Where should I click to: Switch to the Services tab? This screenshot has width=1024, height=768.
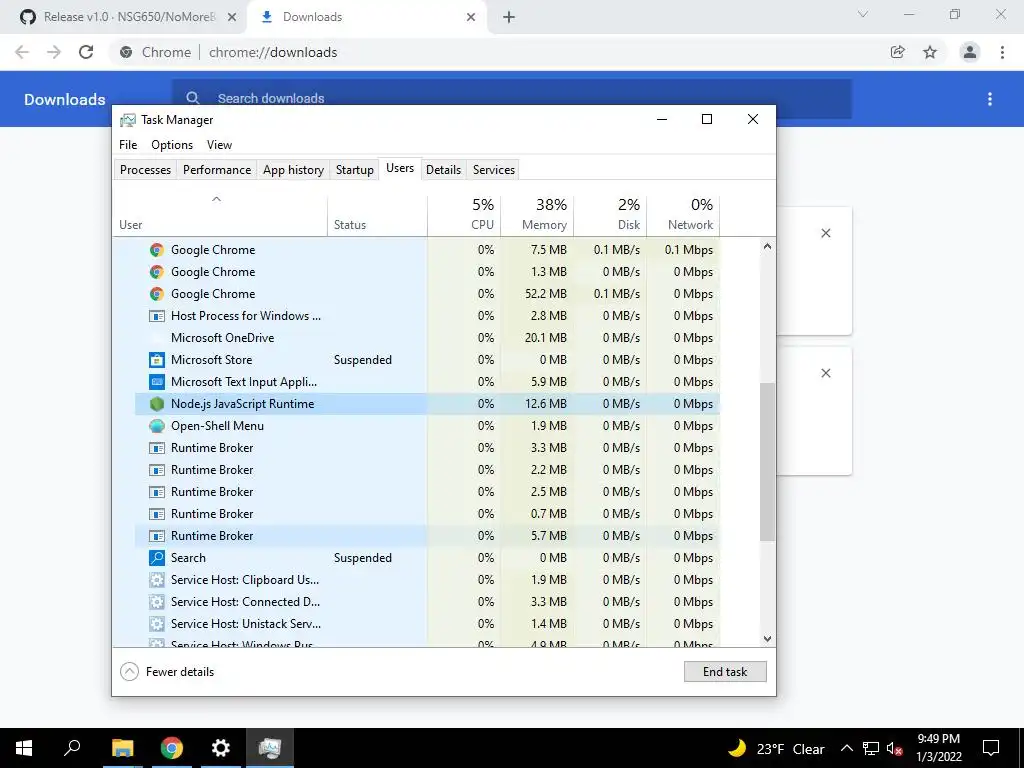(x=494, y=170)
